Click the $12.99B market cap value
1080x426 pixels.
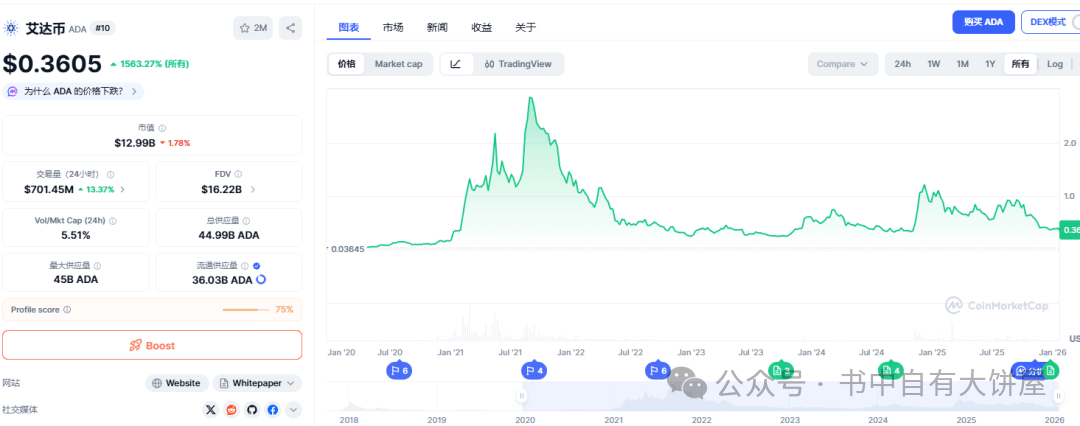[135, 143]
